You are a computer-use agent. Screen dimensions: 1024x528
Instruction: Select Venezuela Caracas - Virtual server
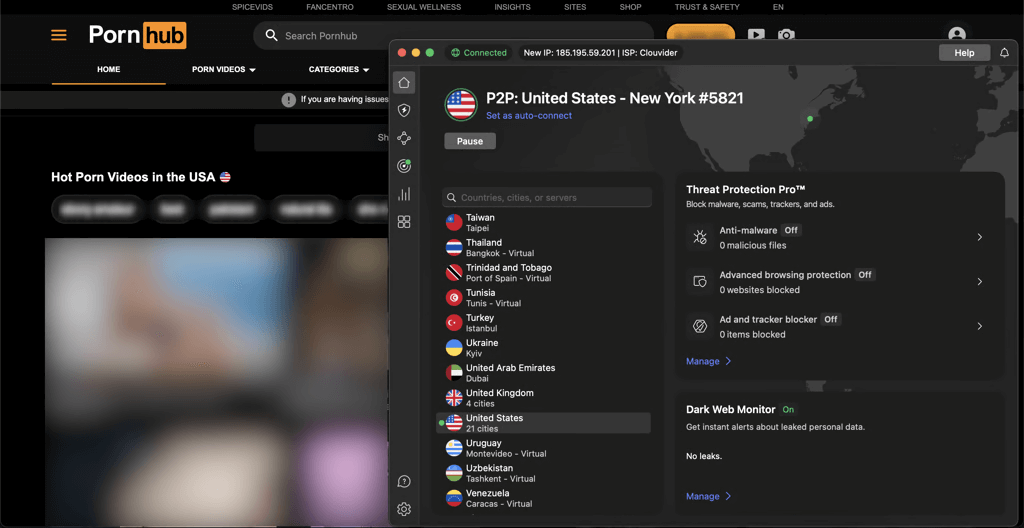pos(543,498)
